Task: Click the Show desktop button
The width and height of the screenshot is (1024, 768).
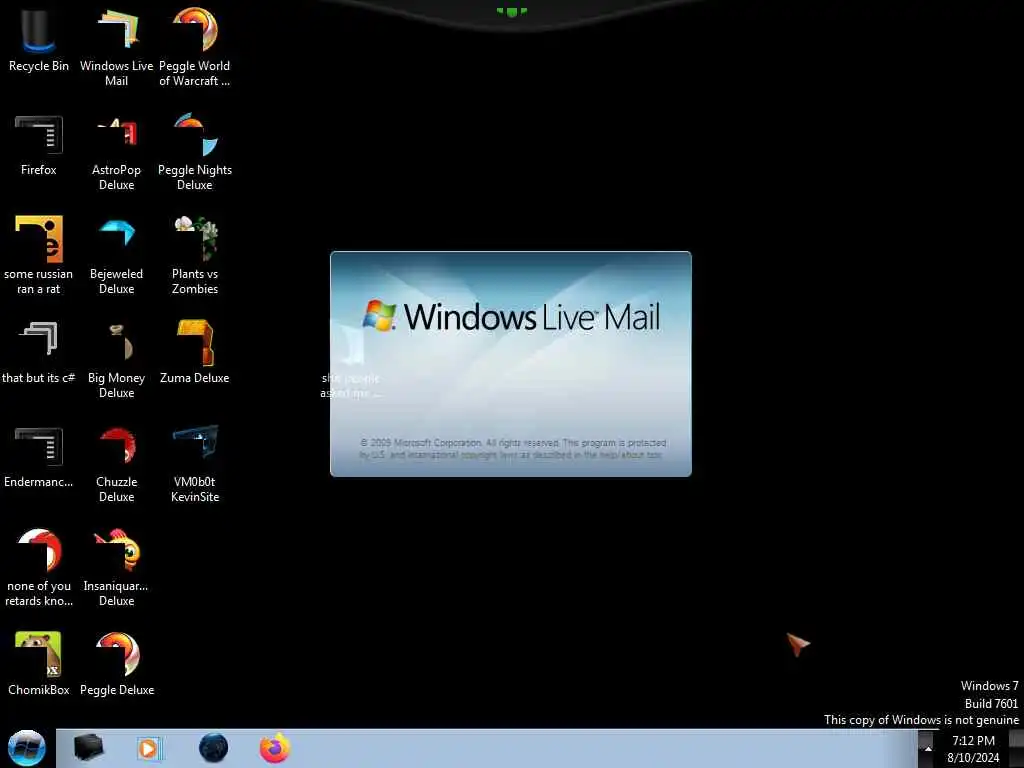Action: coord(1017,749)
